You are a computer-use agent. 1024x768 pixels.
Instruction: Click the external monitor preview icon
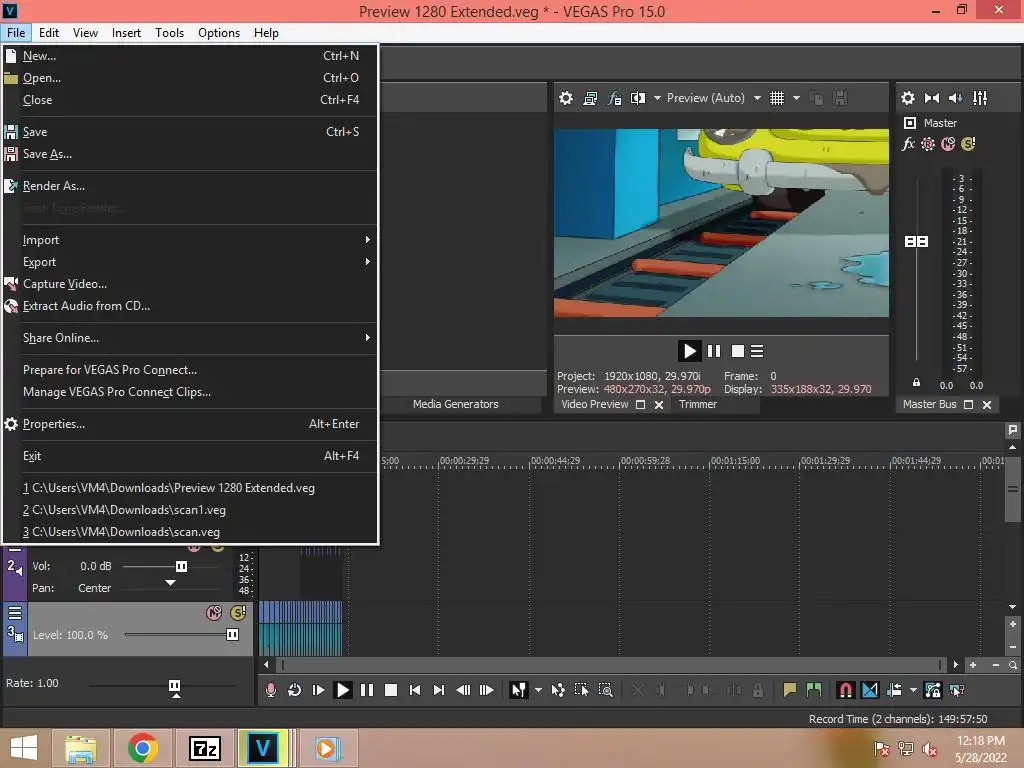click(x=590, y=98)
